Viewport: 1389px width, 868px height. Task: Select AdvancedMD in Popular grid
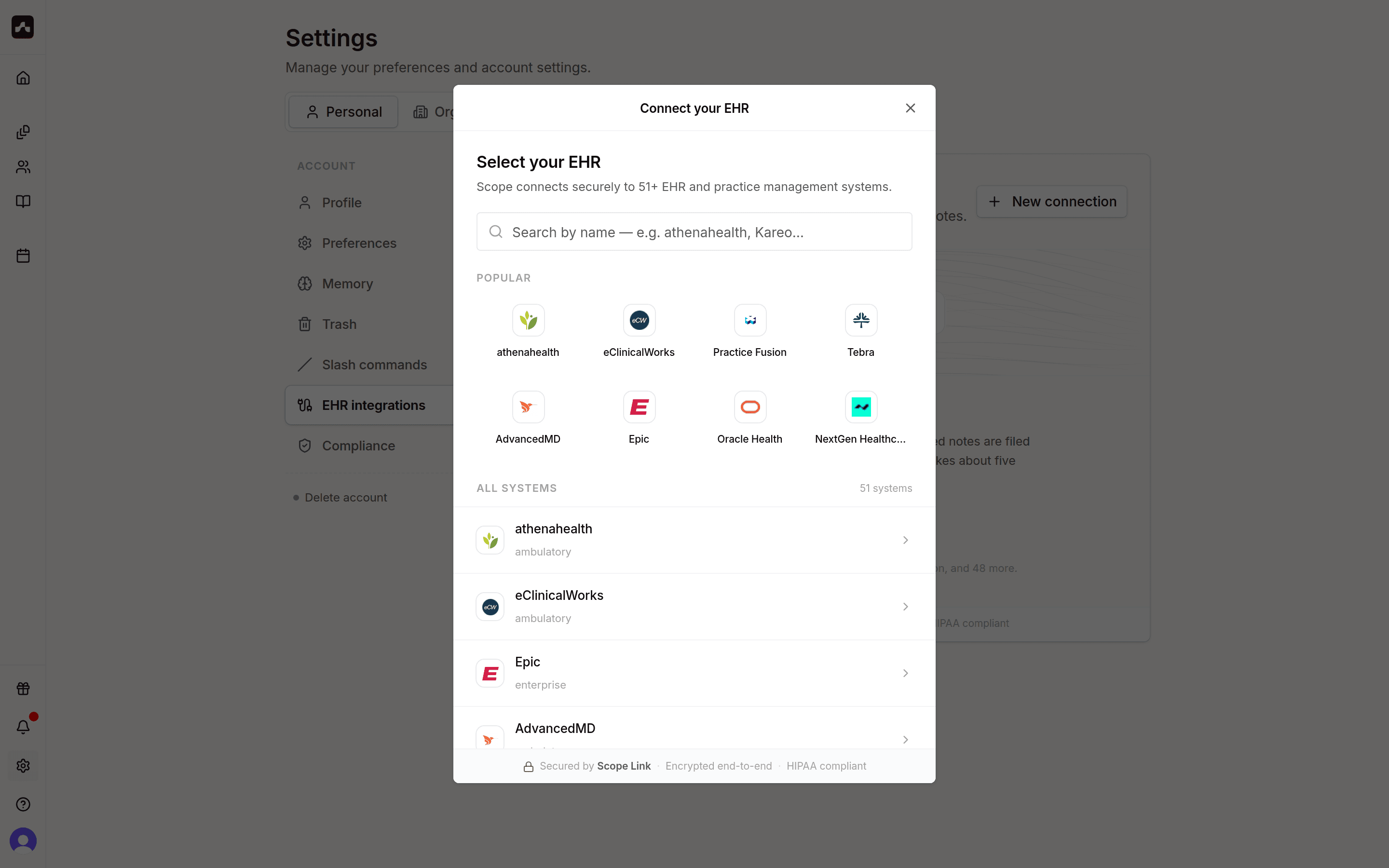[528, 418]
